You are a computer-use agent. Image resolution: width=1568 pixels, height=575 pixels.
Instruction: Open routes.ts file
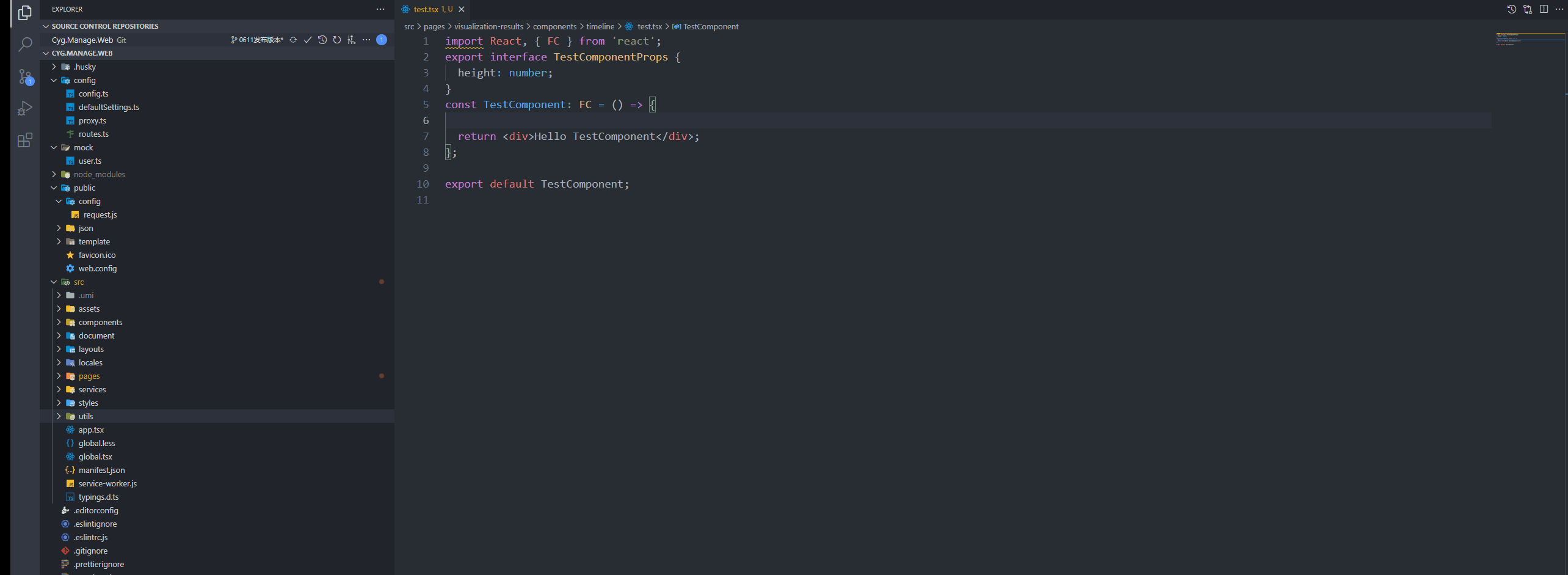tap(93, 134)
